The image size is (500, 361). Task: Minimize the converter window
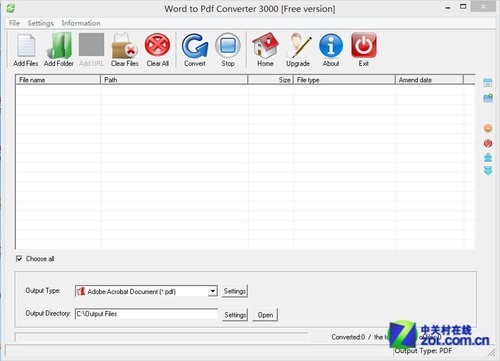(448, 7)
